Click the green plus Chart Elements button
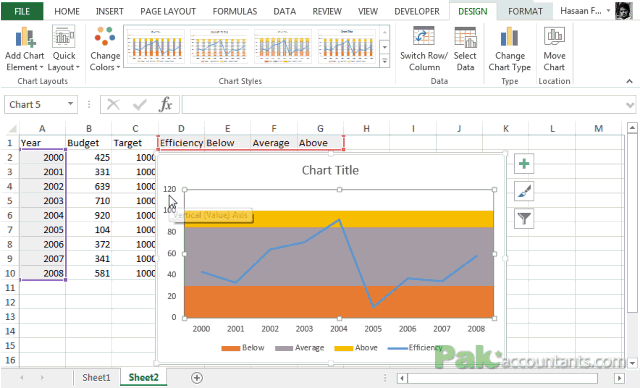This screenshot has width=640, height=388. (x=524, y=164)
